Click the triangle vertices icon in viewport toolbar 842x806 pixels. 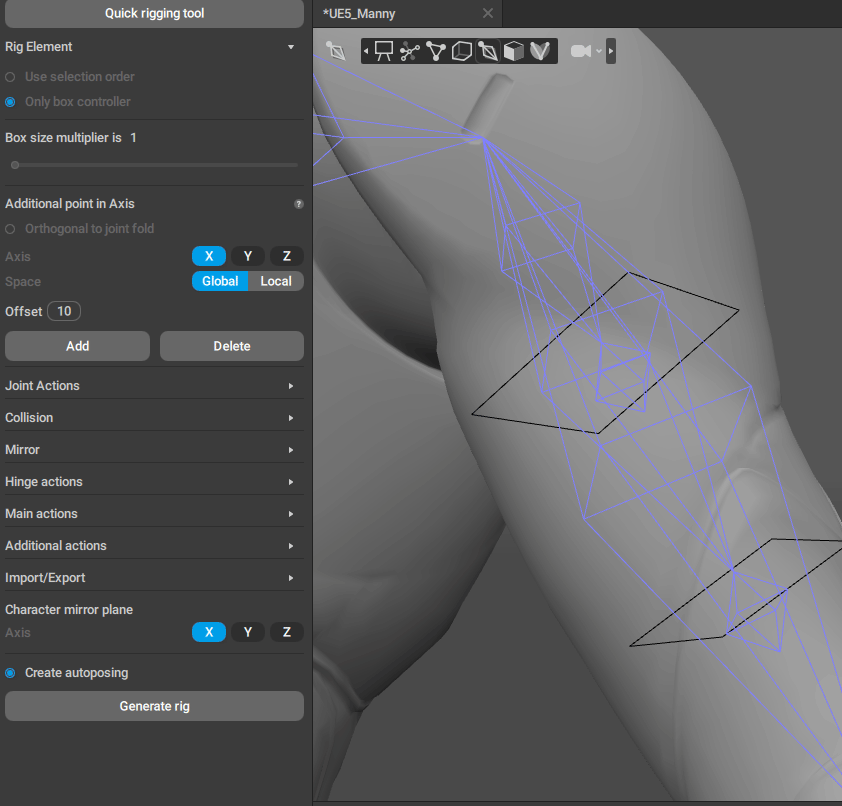[435, 51]
